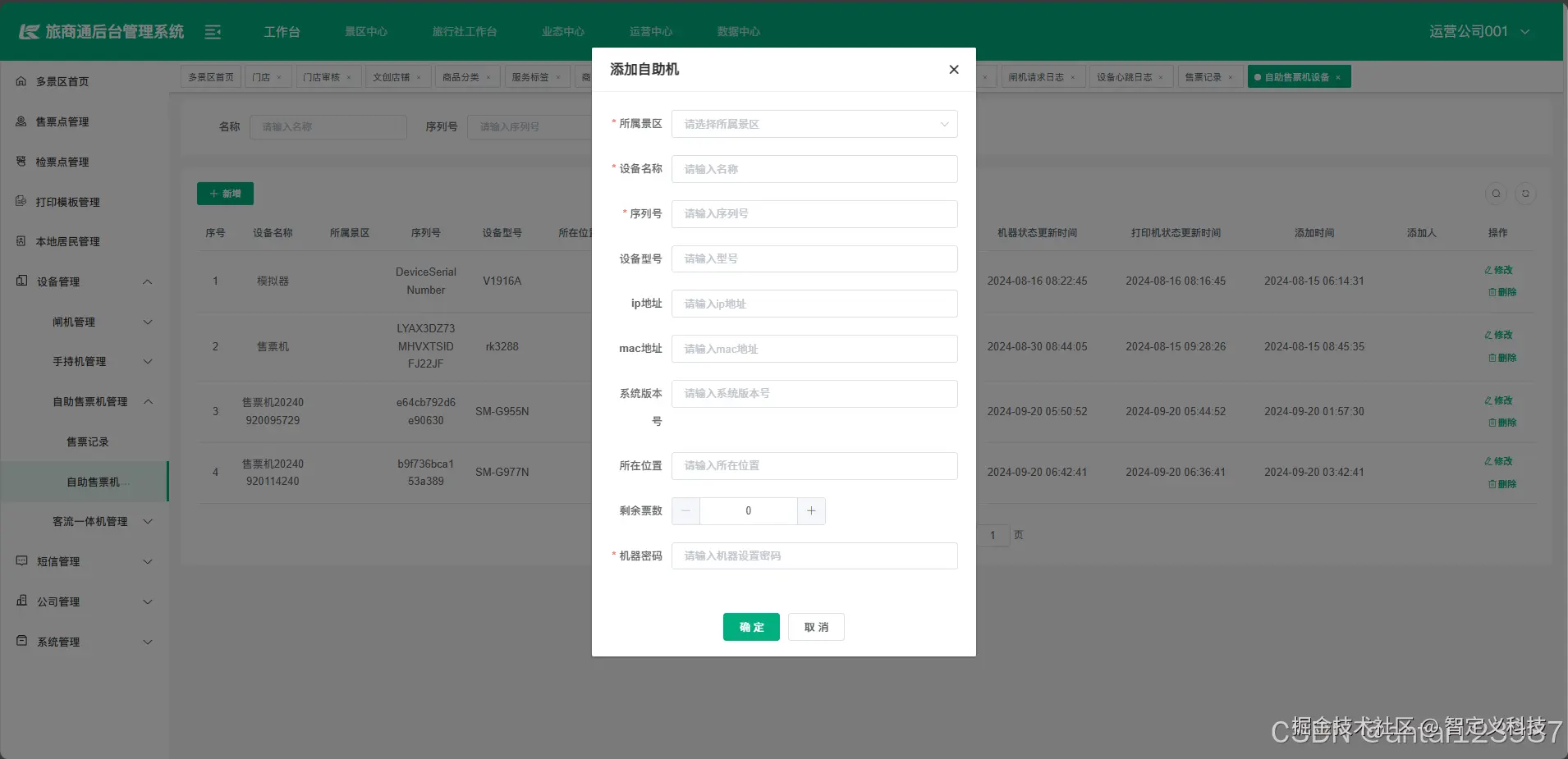The height and width of the screenshot is (759, 1568).
Task: Increase 剩余票数 with the plus button
Action: [x=811, y=511]
